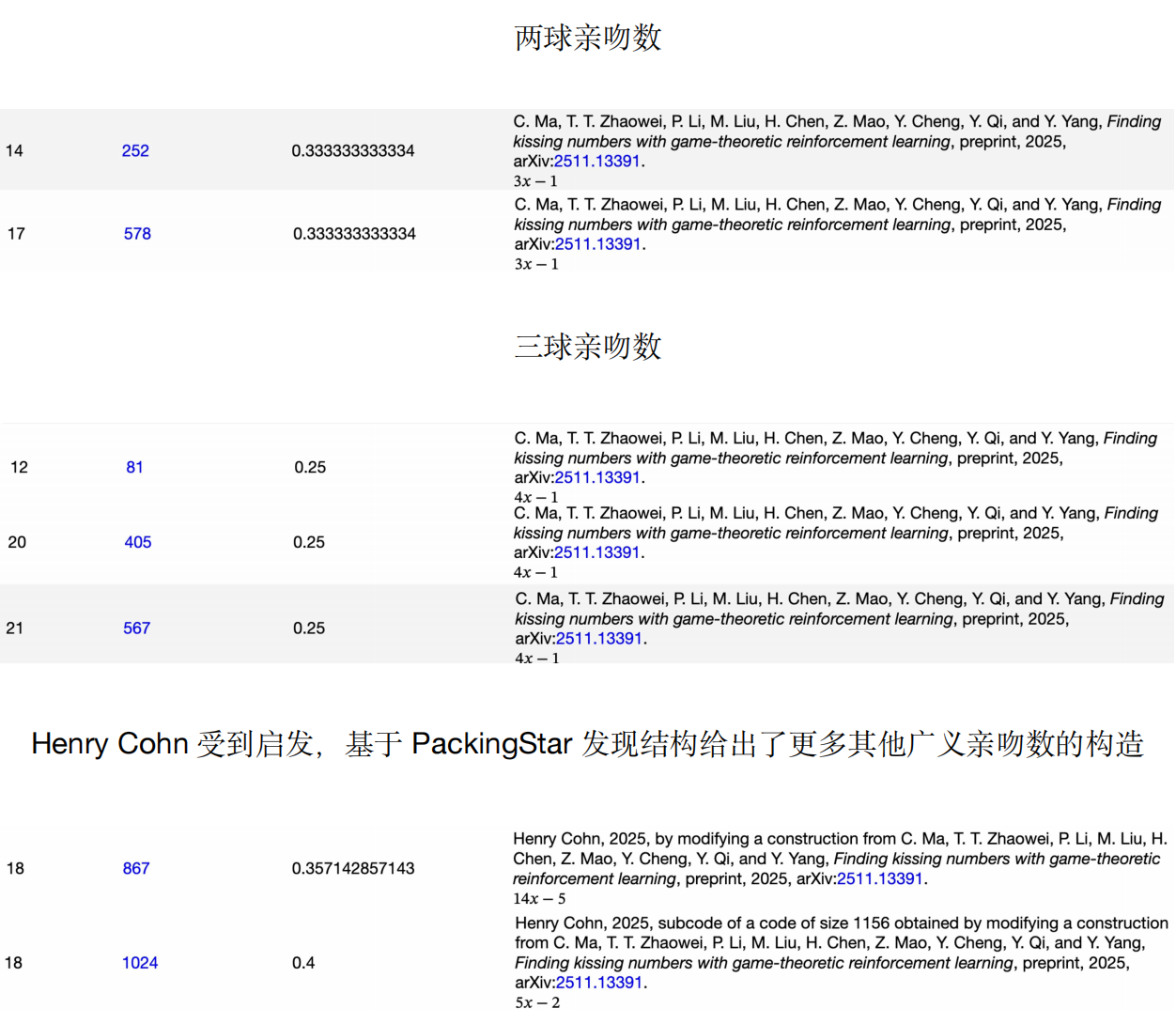Viewport: 1176px width, 1024px height.
Task: Click the arXiv 2511.13391 link in the 567 row
Action: coord(599,639)
